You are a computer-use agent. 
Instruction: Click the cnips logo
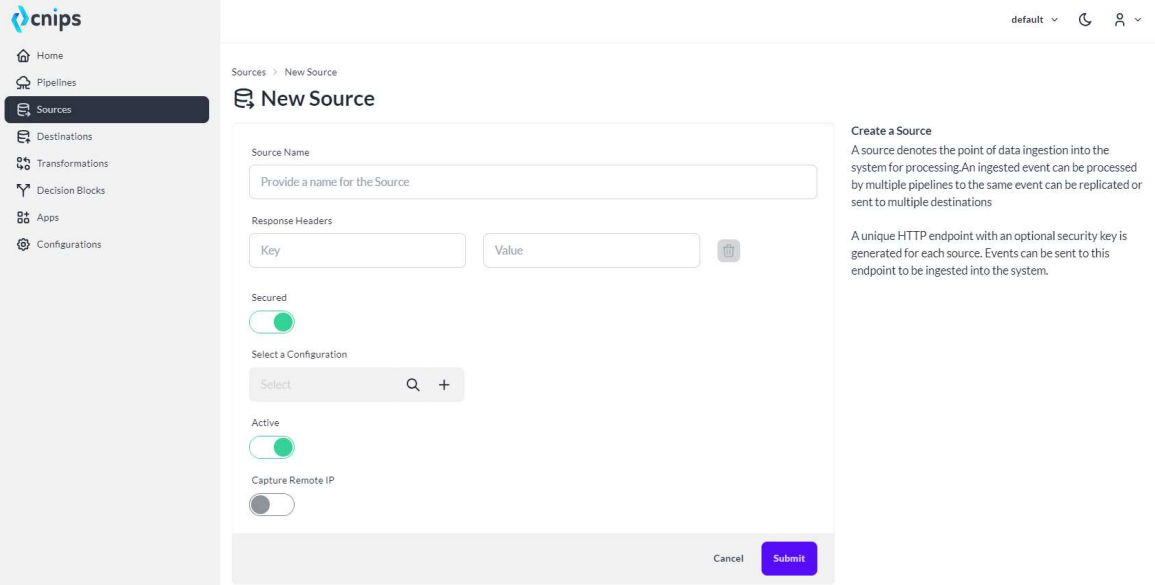coord(46,18)
